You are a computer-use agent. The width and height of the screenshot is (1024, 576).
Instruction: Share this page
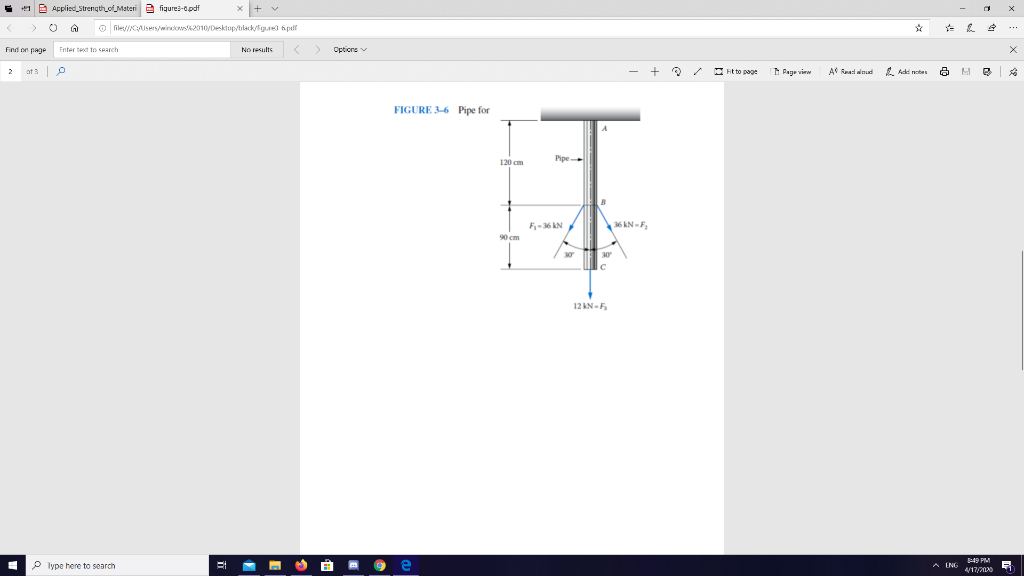(991, 28)
